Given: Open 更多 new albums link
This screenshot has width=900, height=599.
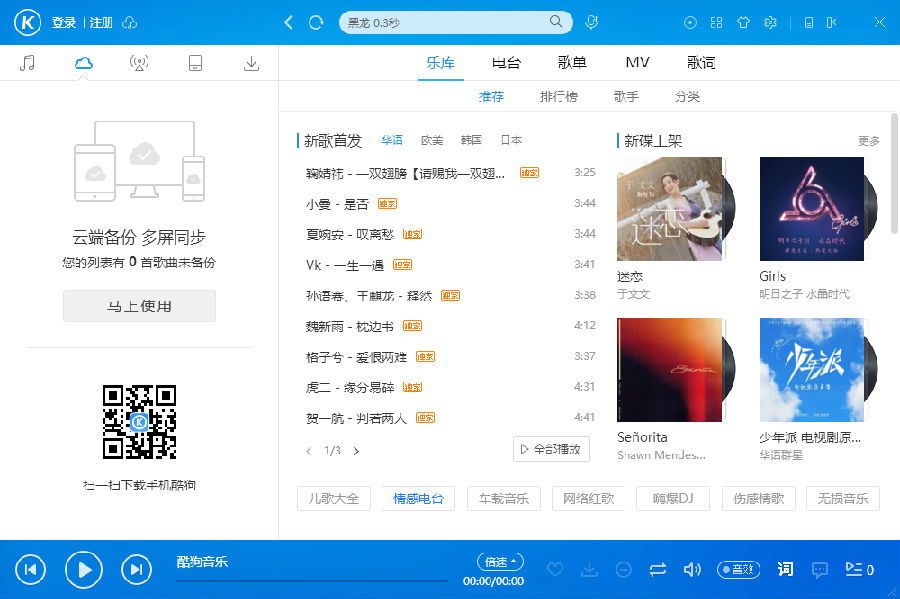Looking at the screenshot, I should pos(868,141).
